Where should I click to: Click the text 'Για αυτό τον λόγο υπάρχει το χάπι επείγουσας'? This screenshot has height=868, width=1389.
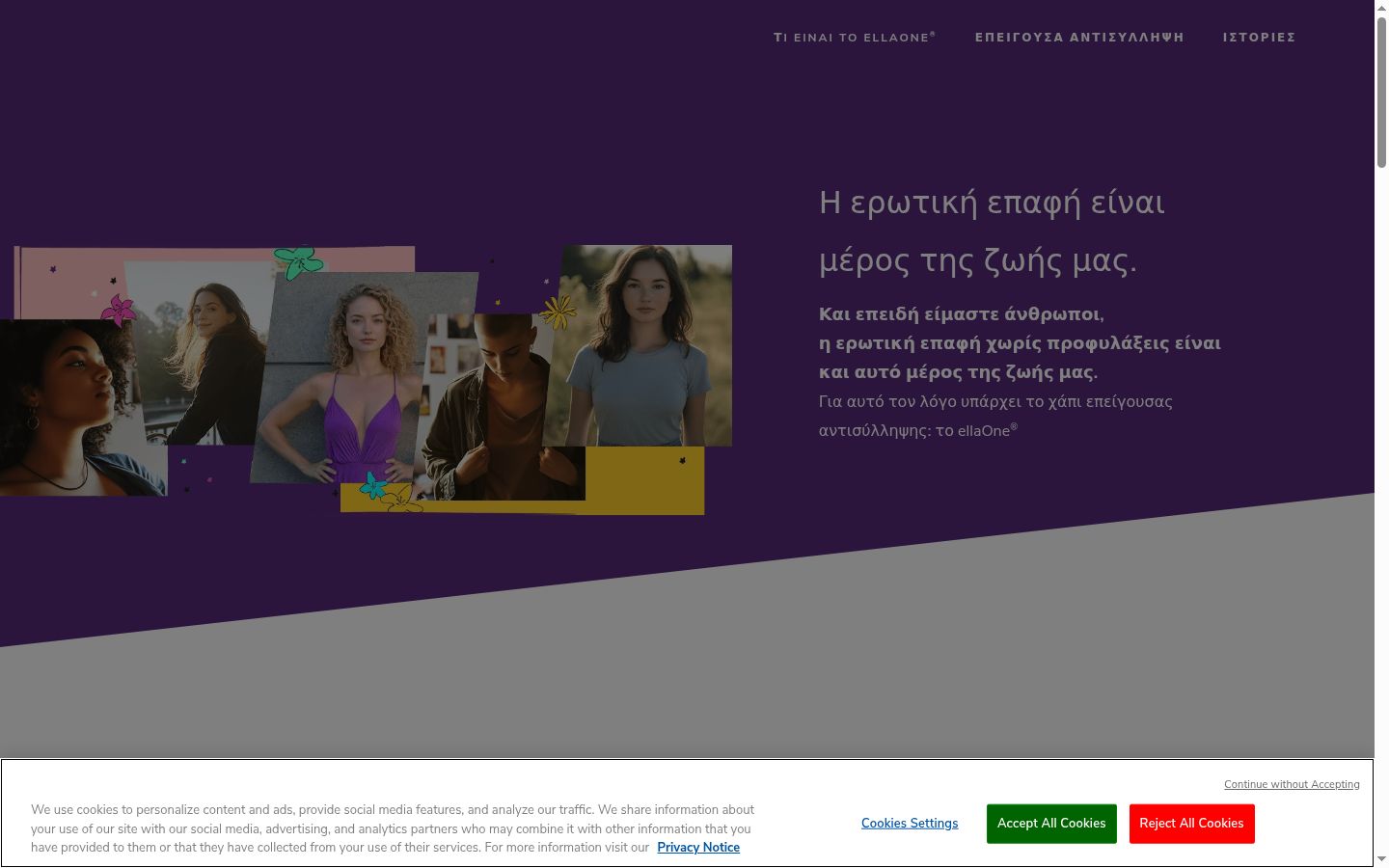(995, 401)
